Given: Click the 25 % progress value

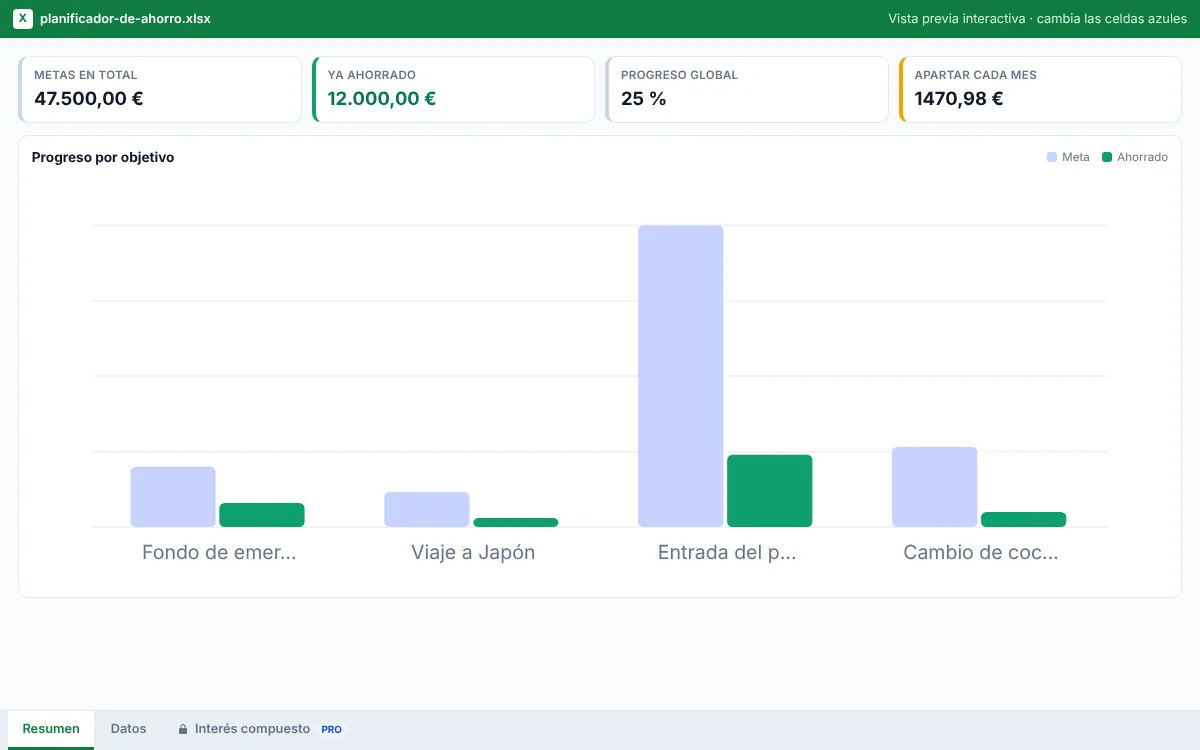Looking at the screenshot, I should tap(644, 98).
